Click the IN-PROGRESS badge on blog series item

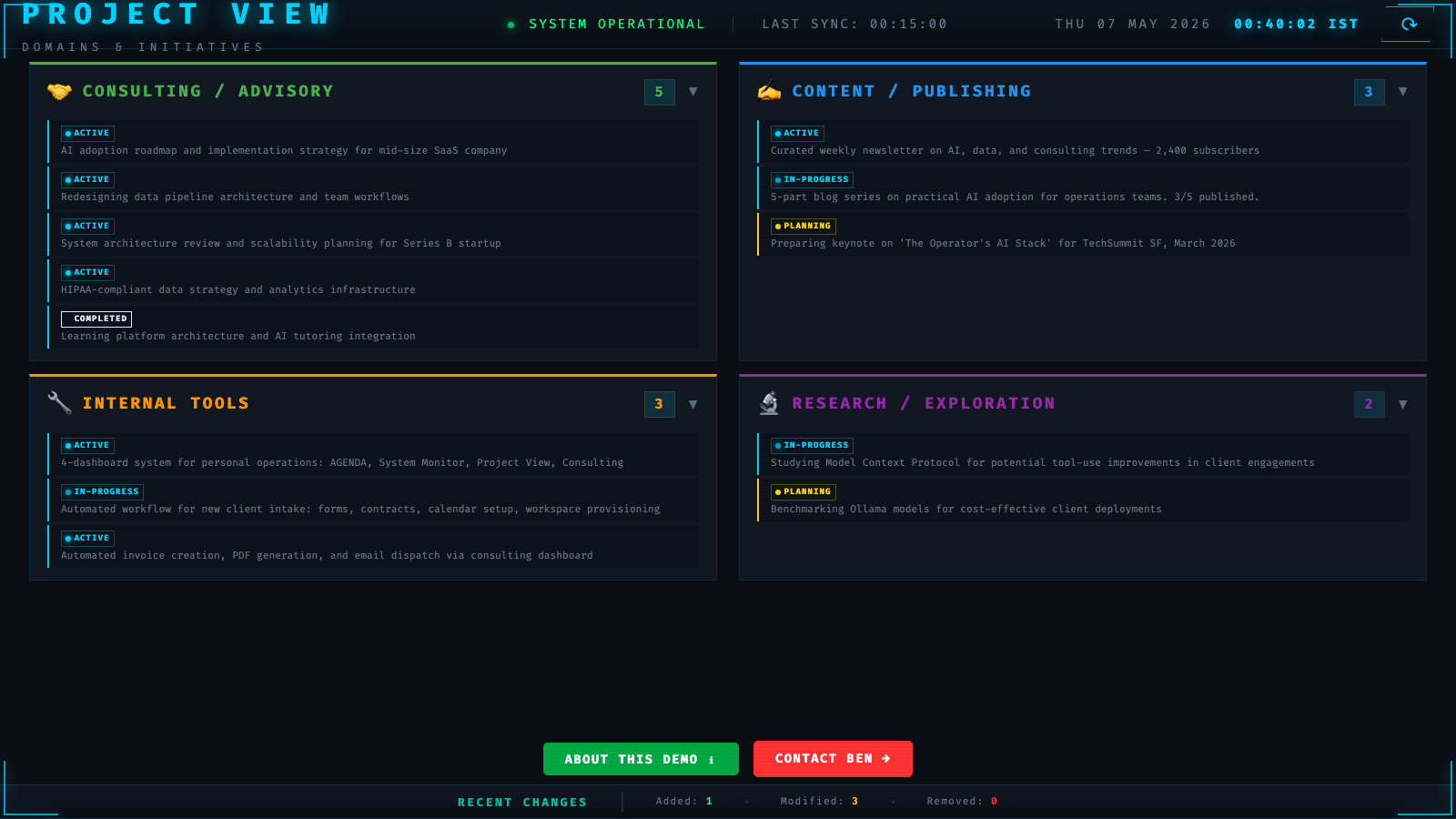pyautogui.click(x=812, y=179)
